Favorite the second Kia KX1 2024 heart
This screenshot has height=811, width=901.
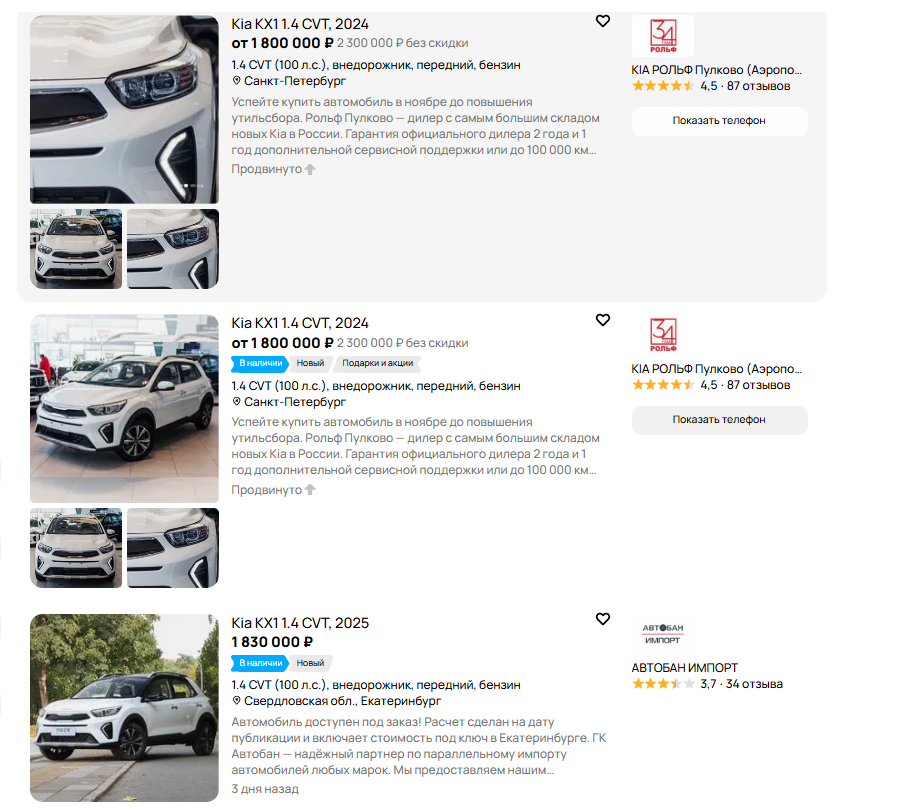point(602,320)
